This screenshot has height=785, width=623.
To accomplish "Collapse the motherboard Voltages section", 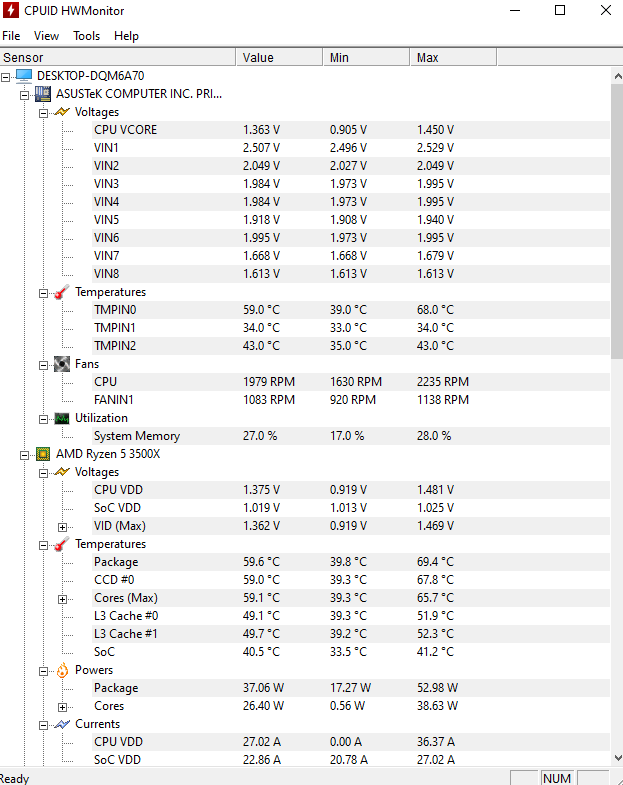I will click(x=44, y=113).
